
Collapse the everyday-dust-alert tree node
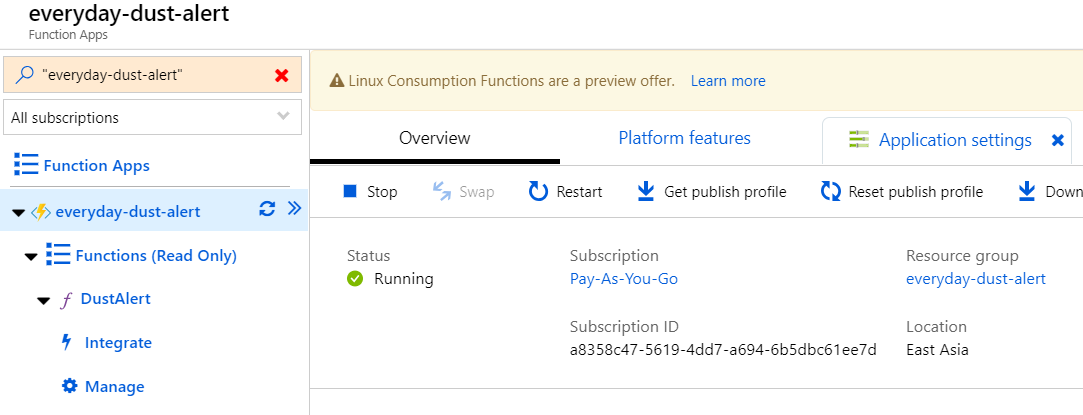pyautogui.click(x=18, y=212)
